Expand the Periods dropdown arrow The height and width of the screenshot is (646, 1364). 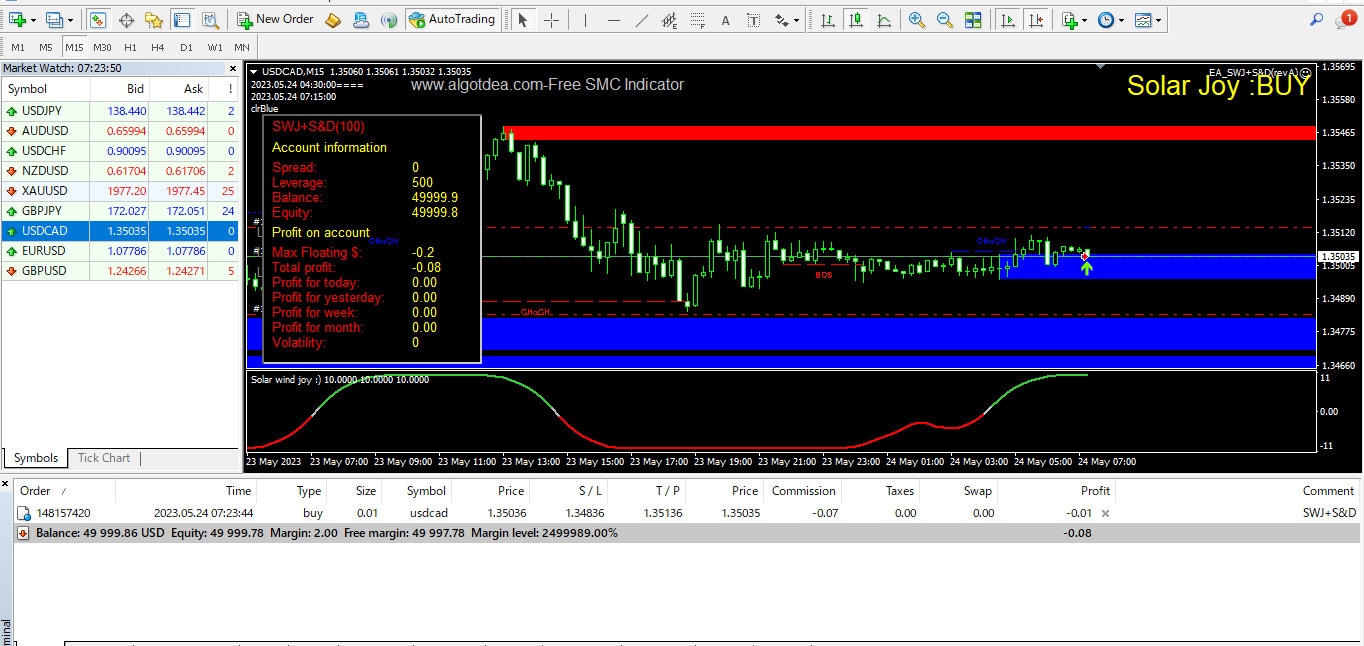(x=1121, y=20)
